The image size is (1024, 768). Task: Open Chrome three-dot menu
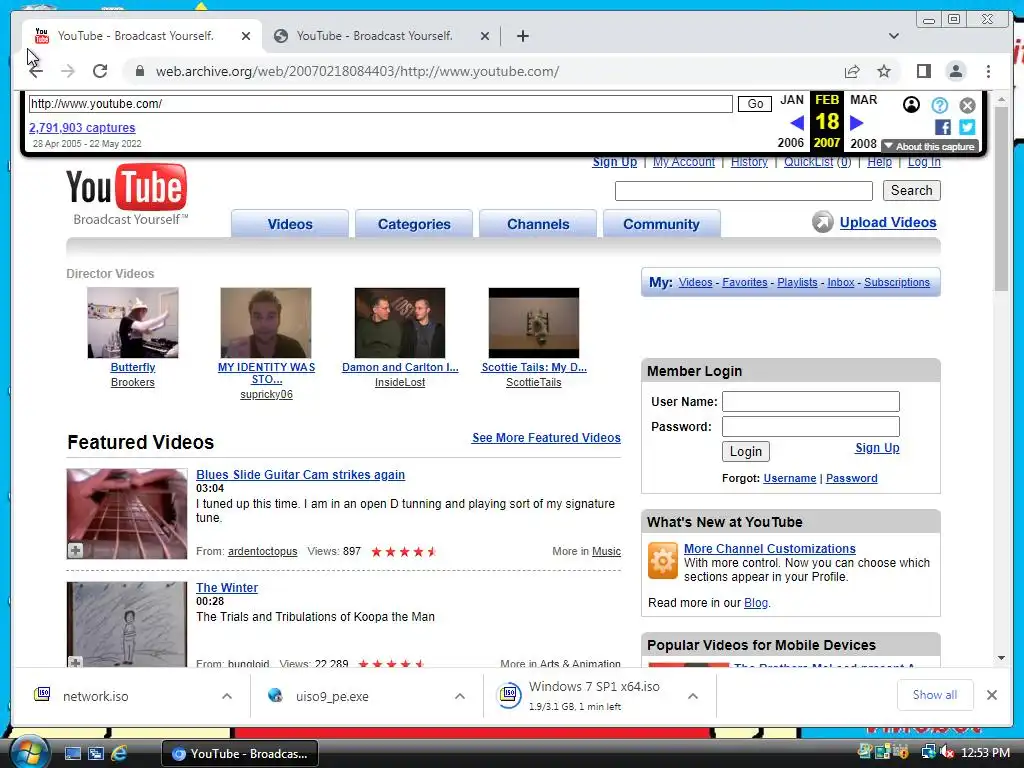pos(989,71)
